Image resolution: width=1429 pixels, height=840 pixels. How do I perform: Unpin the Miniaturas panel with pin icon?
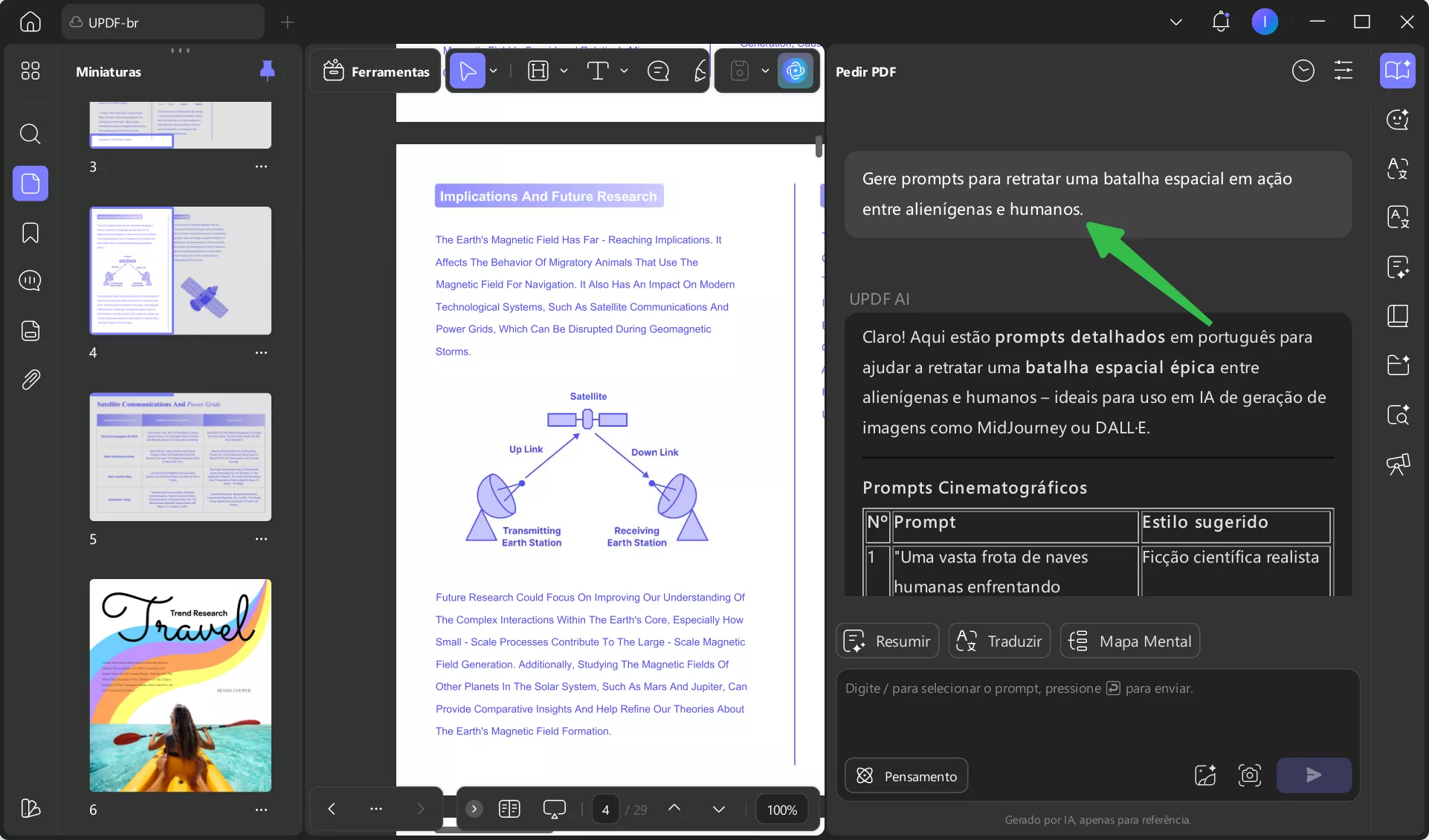[267, 71]
